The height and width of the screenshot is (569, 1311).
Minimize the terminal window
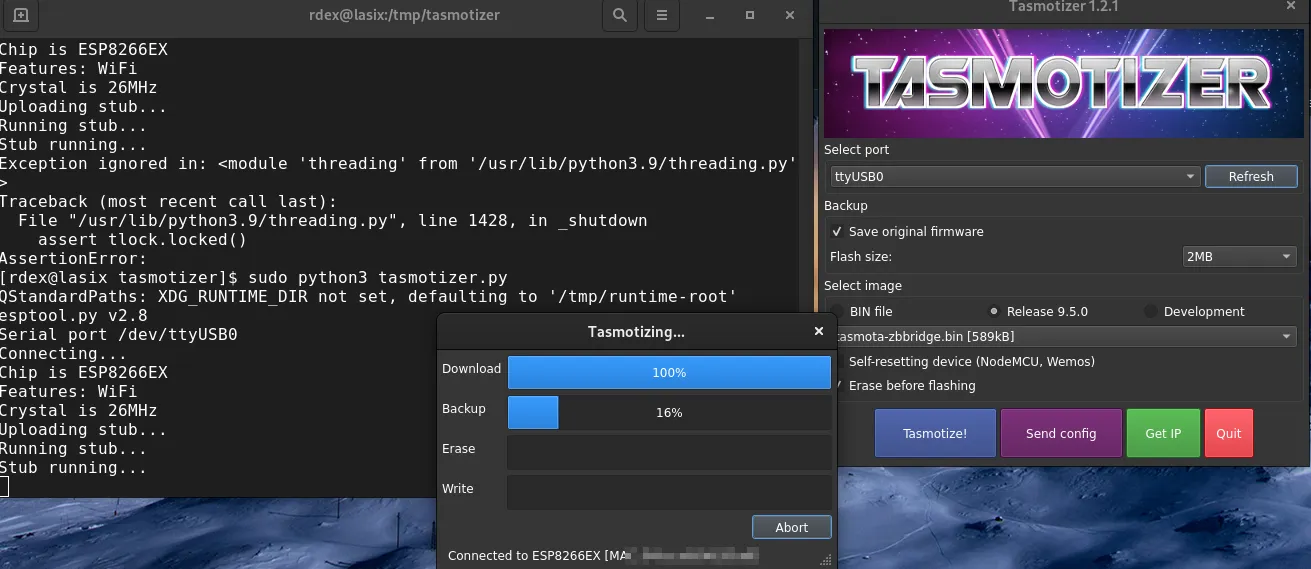click(x=709, y=15)
